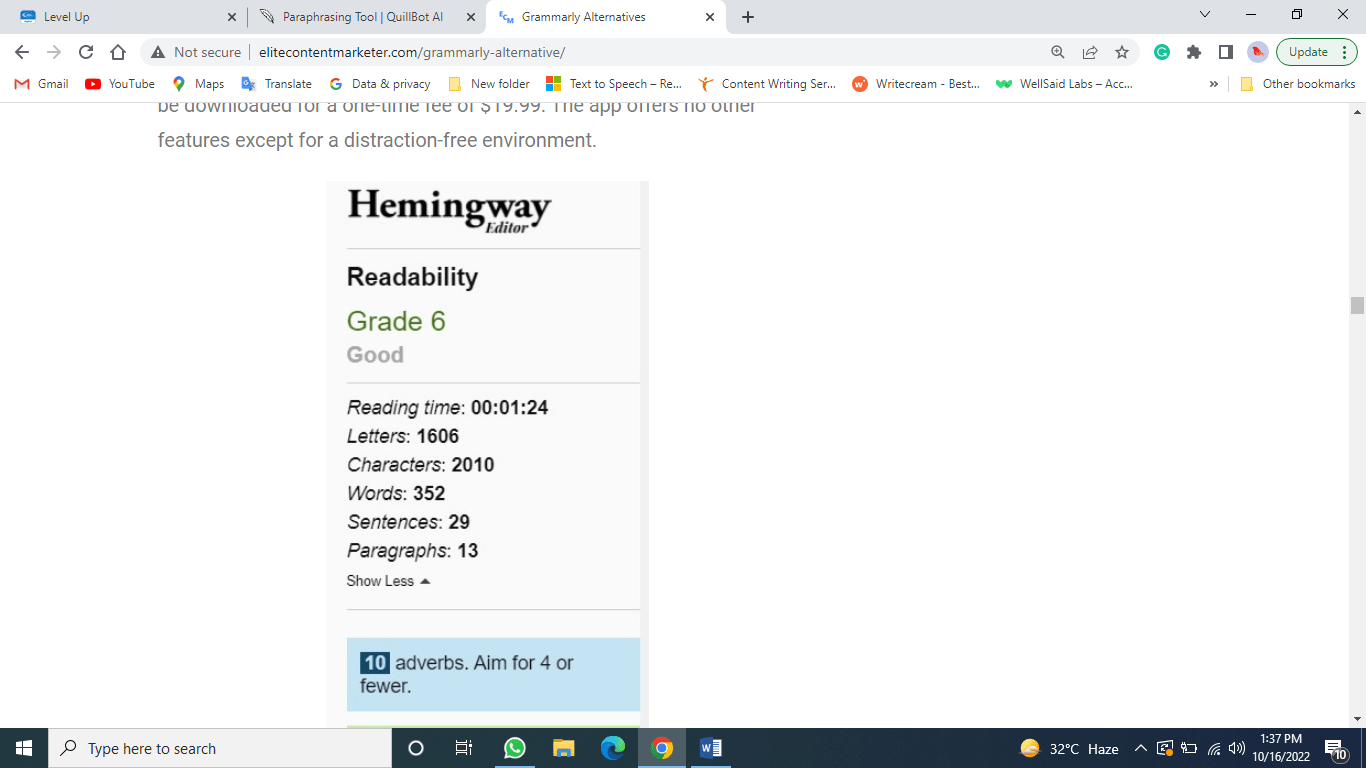Go back to the previous page
The width and height of the screenshot is (1366, 768).
[22, 52]
